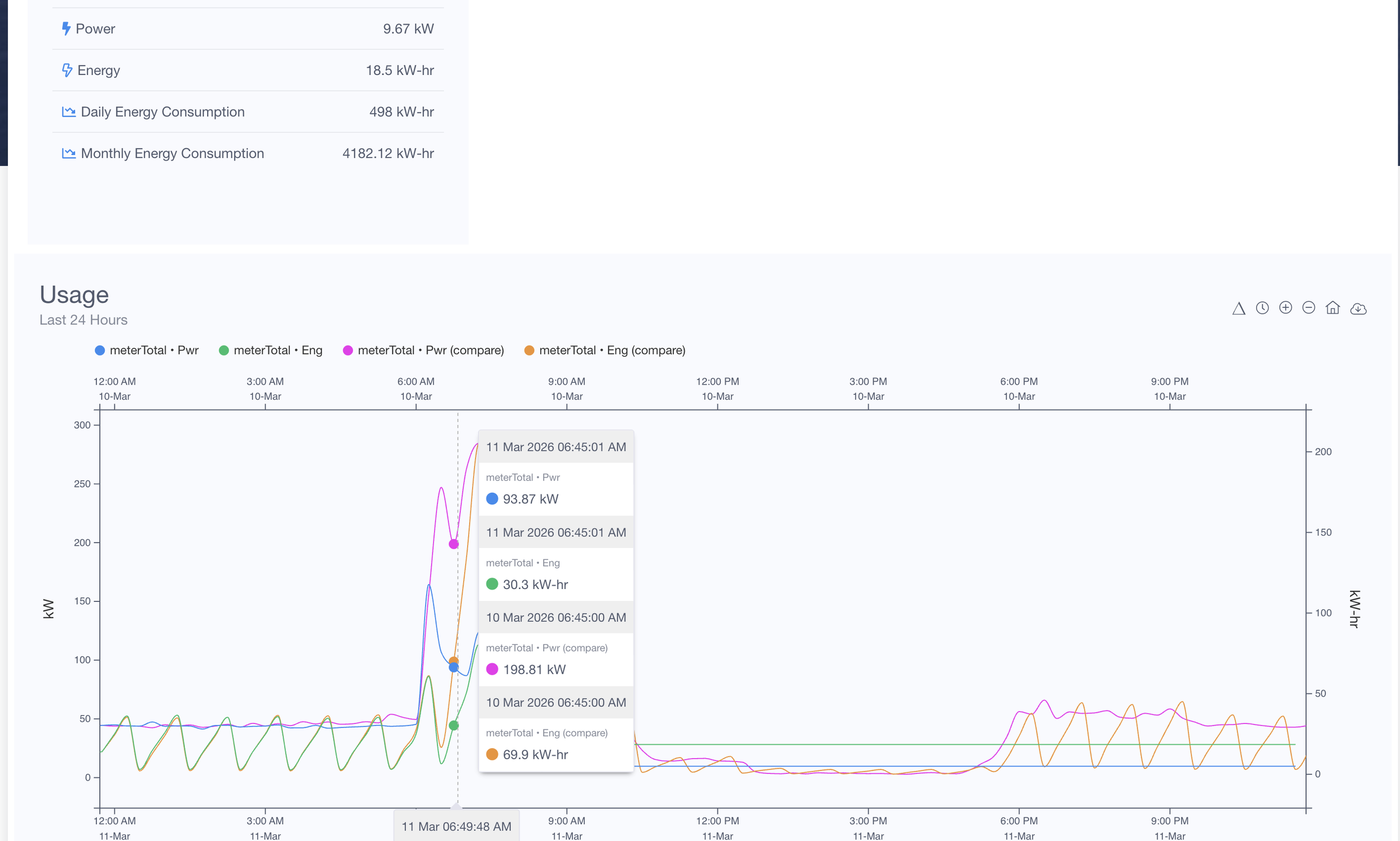Click the Daily Energy Consumption chart icon
1400x841 pixels.
(x=68, y=111)
